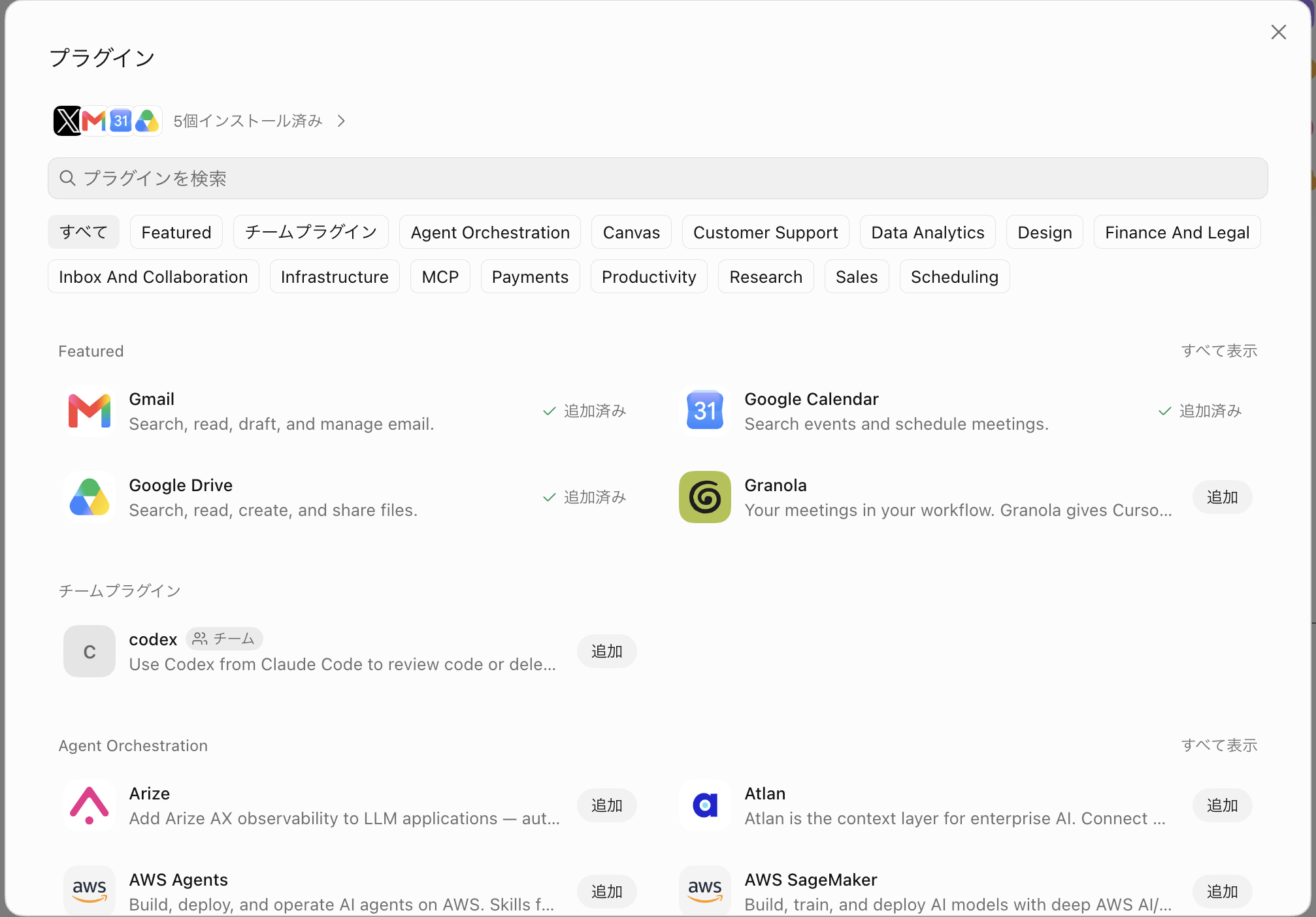The width and height of the screenshot is (1316, 917).
Task: Select the すべて category filter
Action: (84, 232)
